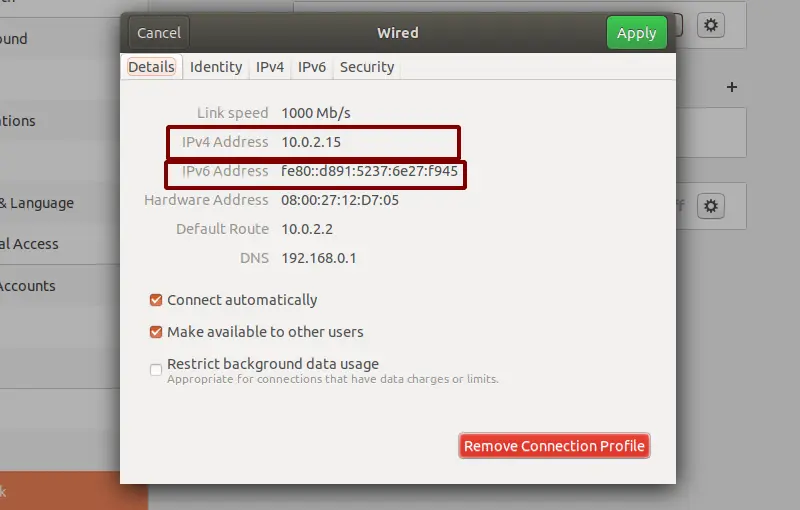Switch to the IPv4 tab

pyautogui.click(x=270, y=67)
